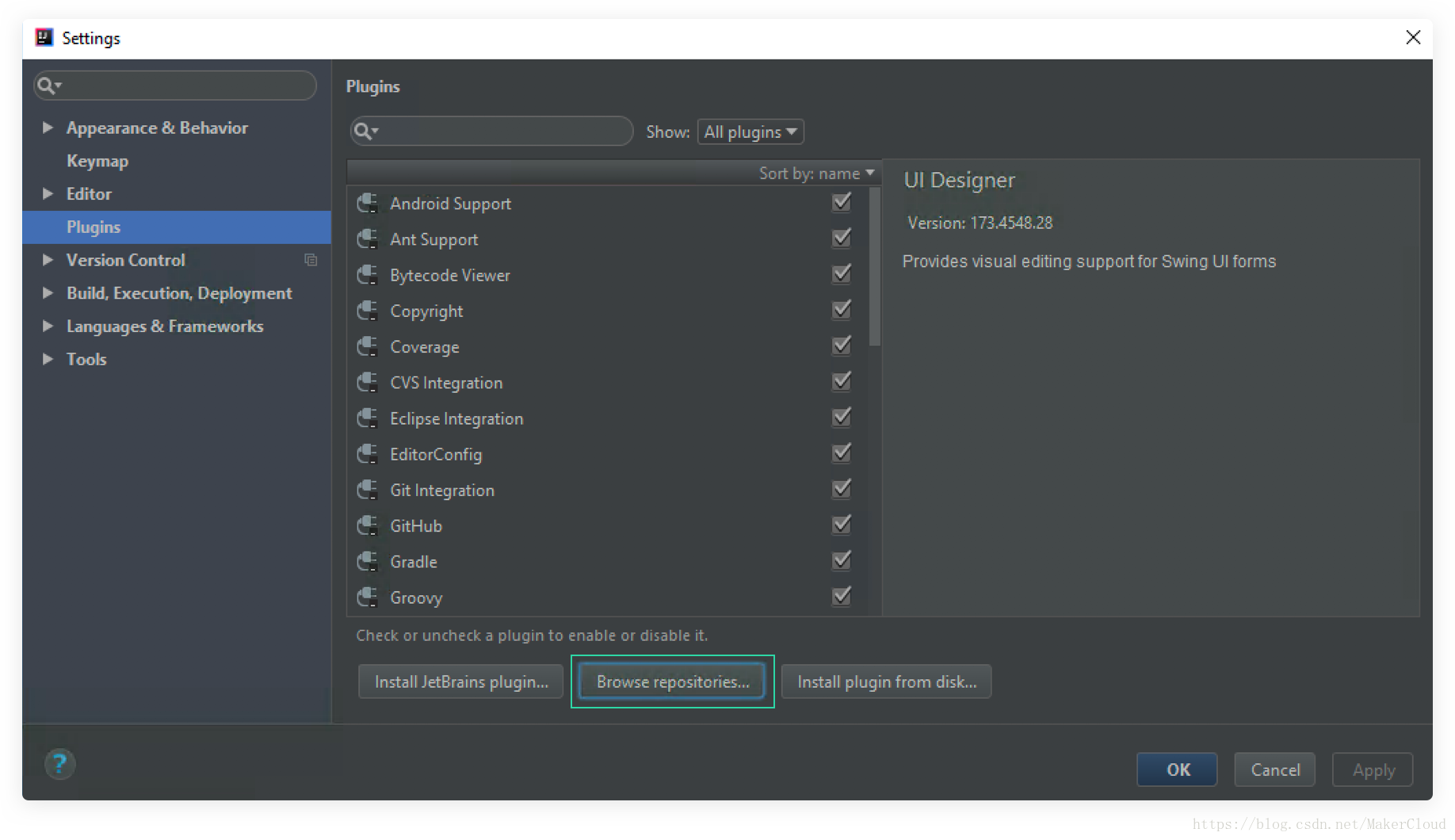Image resolution: width=1455 pixels, height=840 pixels.
Task: Click the IntelliJ logo in the title bar
Action: point(44,37)
